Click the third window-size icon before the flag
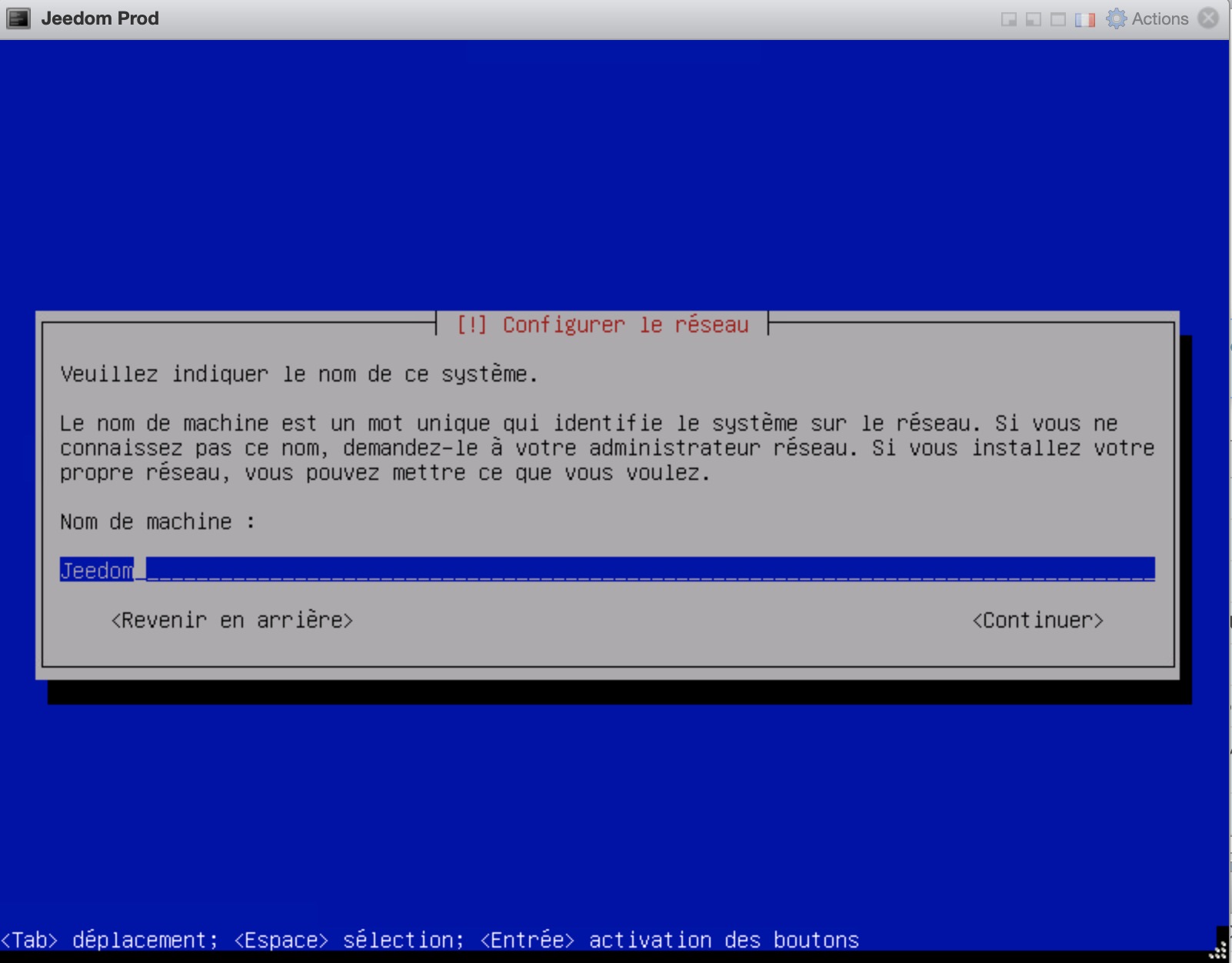1232x963 pixels. click(1058, 19)
